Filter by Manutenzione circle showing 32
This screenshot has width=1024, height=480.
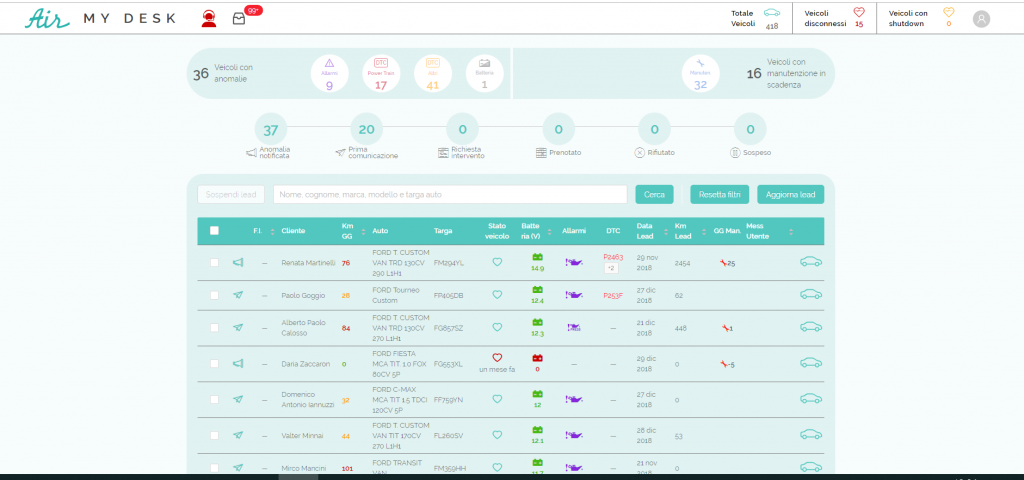coord(700,73)
